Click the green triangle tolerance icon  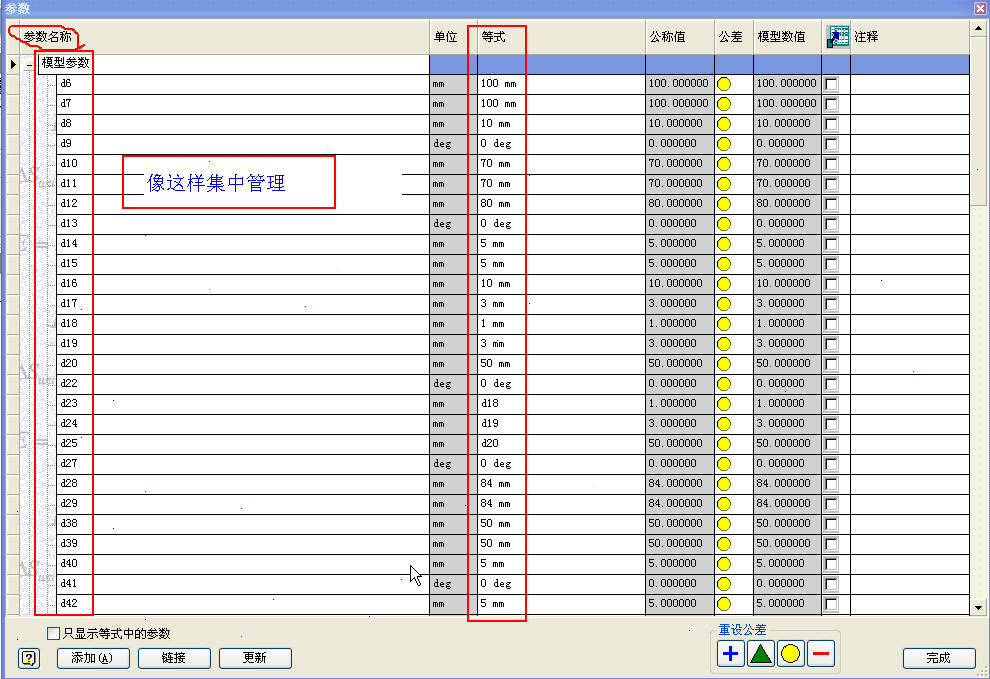761,654
